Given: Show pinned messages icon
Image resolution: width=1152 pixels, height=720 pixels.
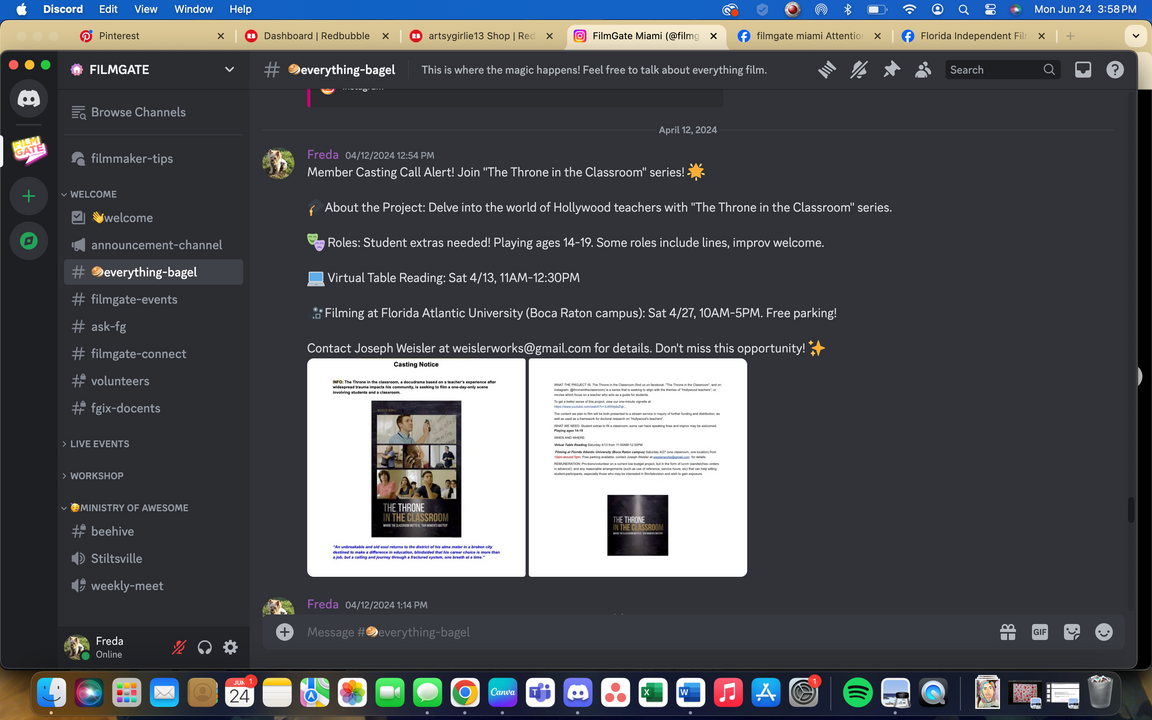Looking at the screenshot, I should [891, 70].
